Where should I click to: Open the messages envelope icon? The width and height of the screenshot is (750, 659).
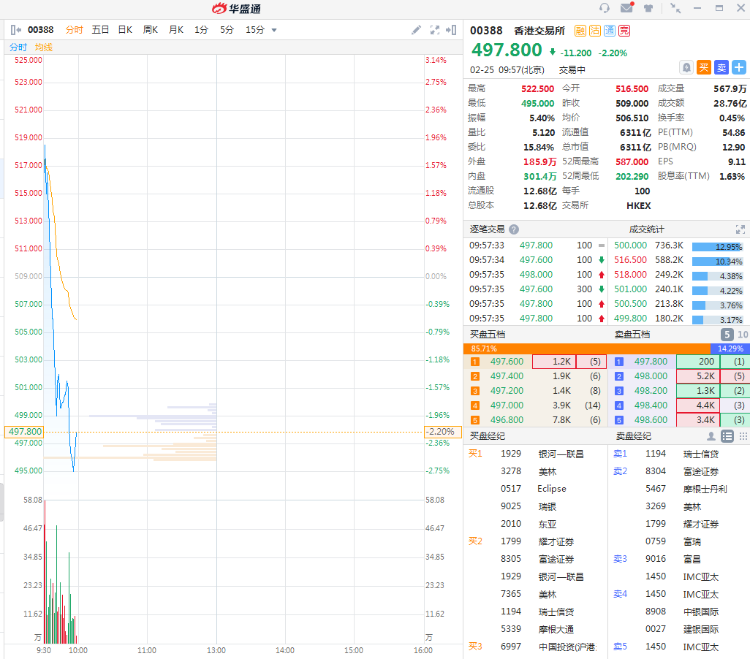(626, 8)
